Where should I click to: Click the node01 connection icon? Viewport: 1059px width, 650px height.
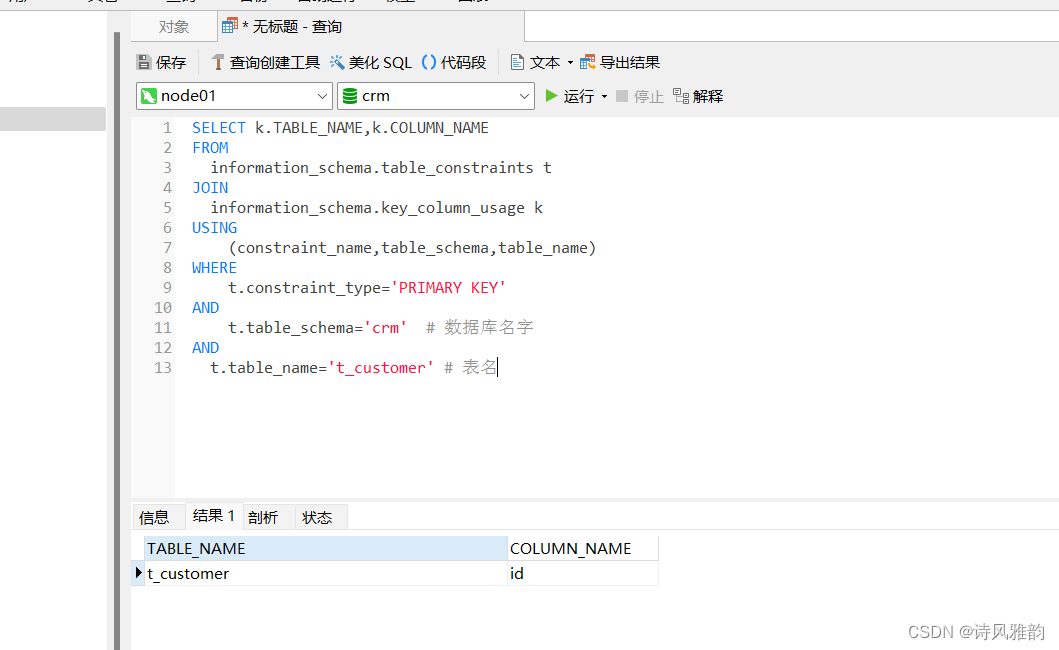pos(149,96)
